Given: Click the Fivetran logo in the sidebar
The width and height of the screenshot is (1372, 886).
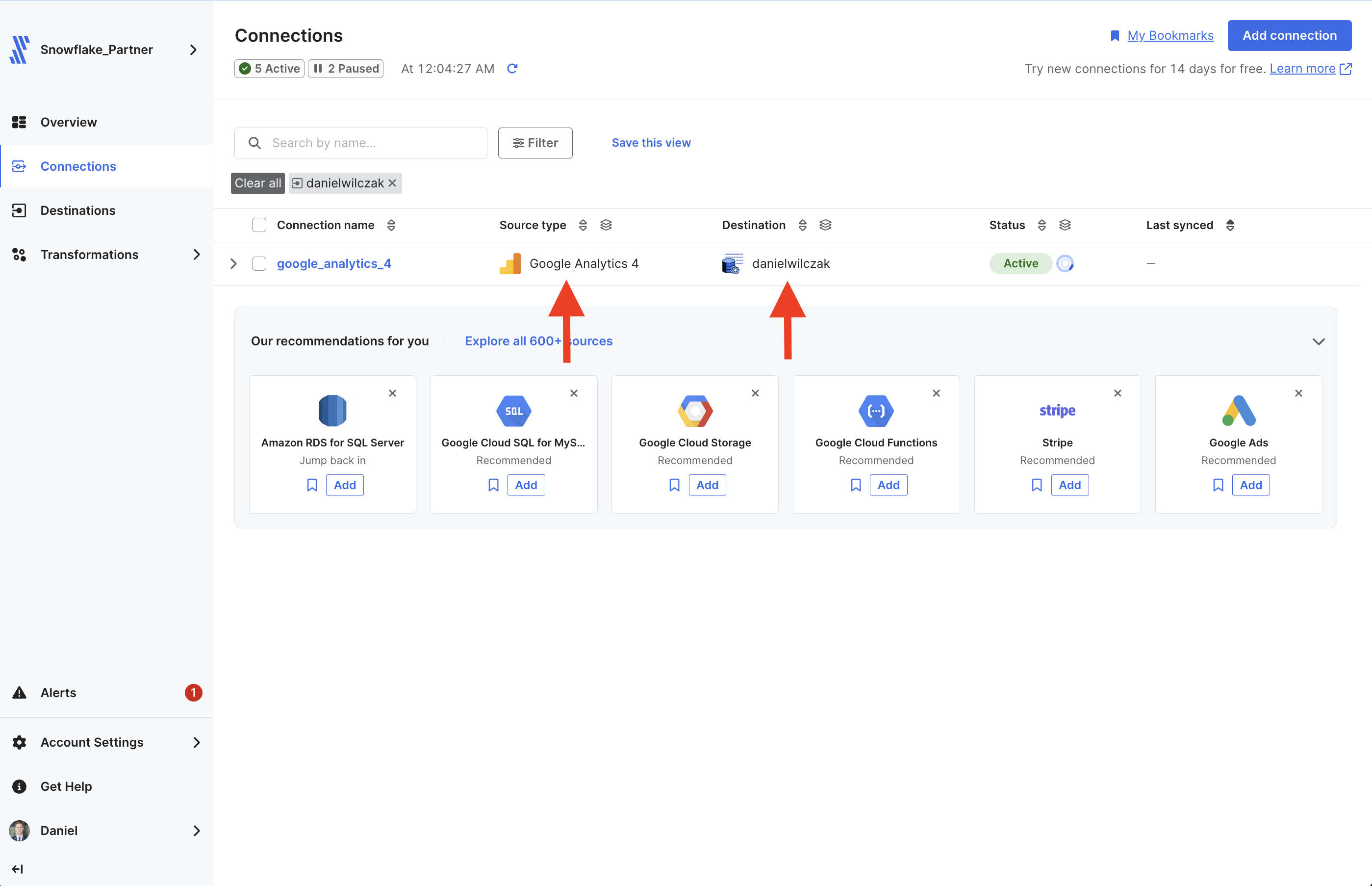Looking at the screenshot, I should (x=20, y=50).
